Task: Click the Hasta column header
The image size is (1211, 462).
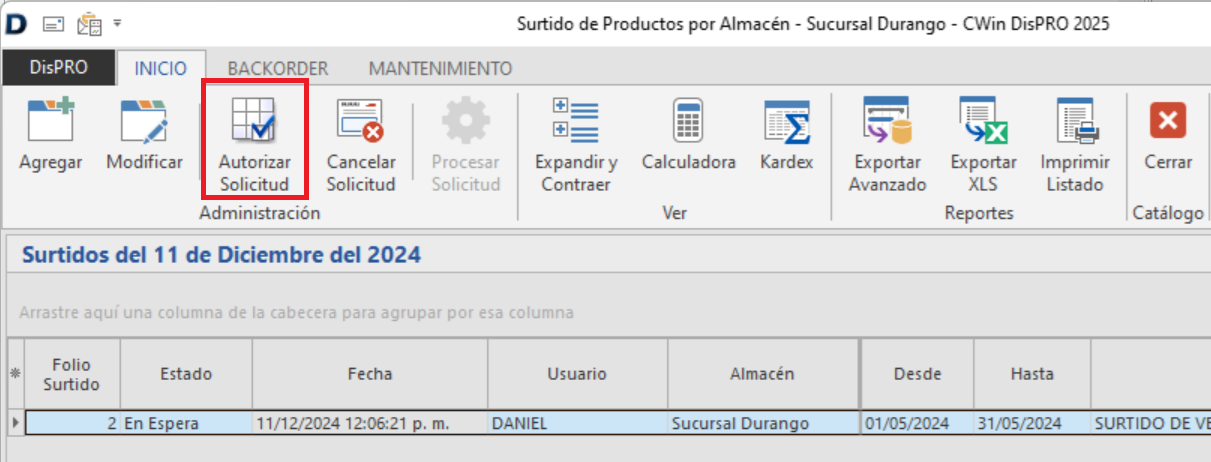Action: (1032, 374)
